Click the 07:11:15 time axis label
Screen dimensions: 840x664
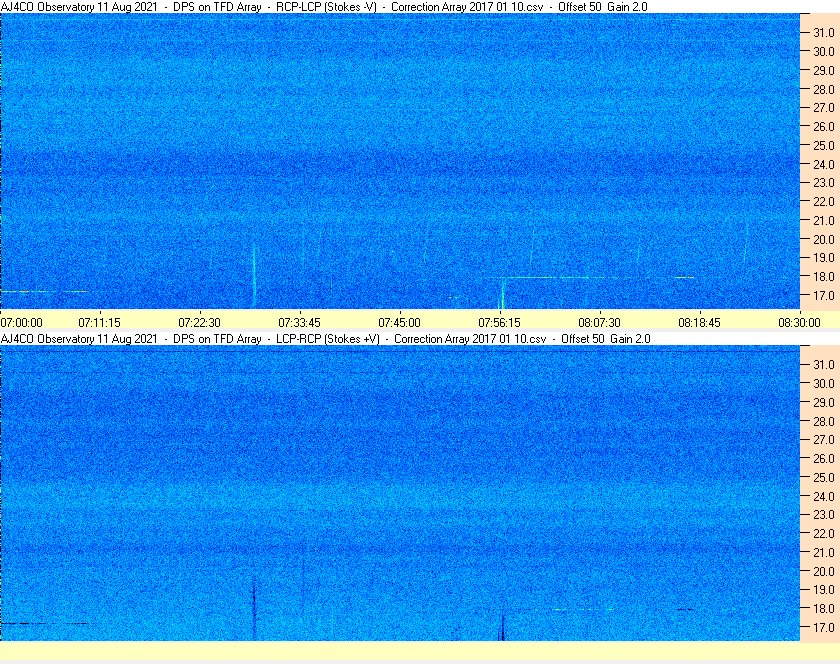tap(100, 323)
